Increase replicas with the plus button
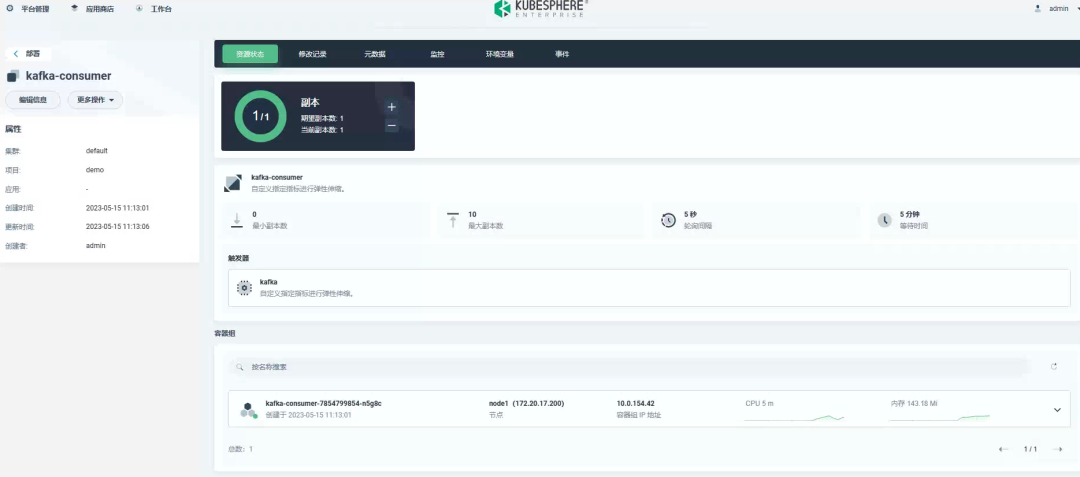The height and width of the screenshot is (477, 1080). coord(391,107)
